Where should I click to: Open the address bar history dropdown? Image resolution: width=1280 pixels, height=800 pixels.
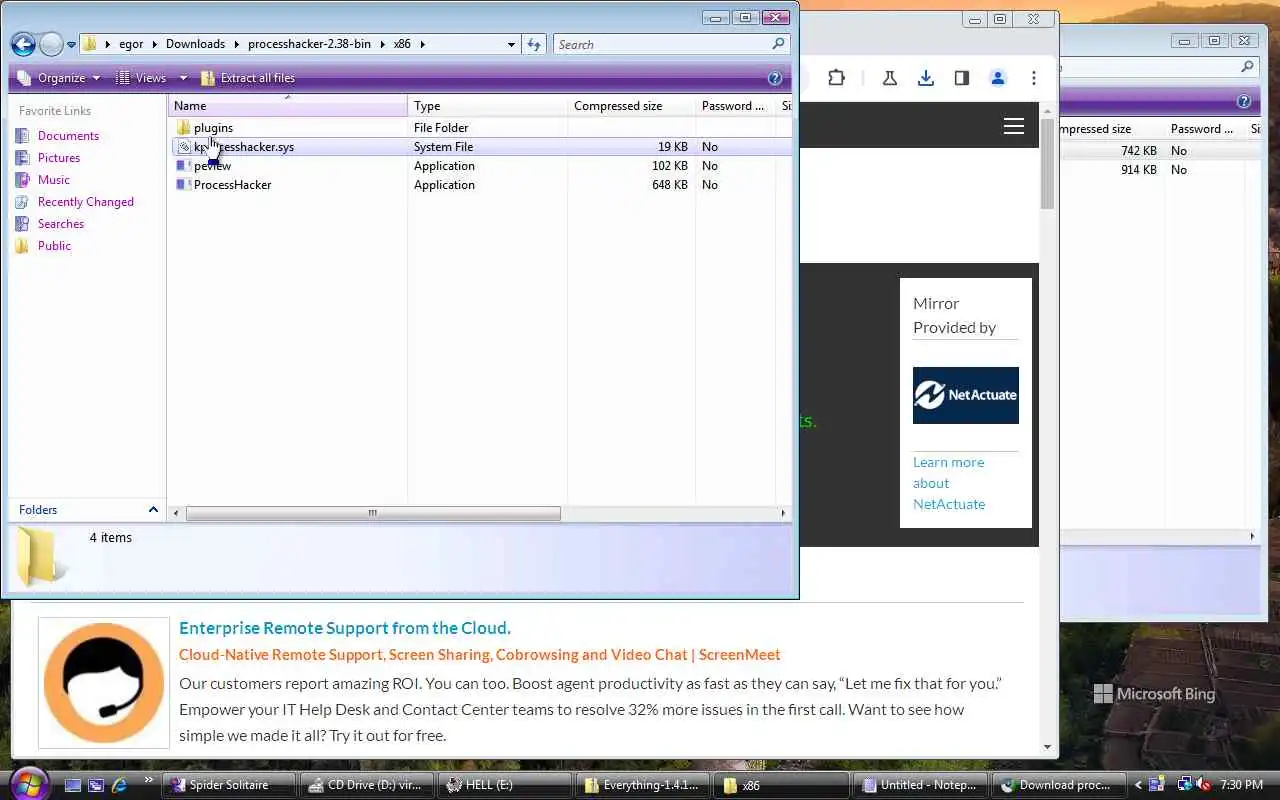[x=511, y=44]
